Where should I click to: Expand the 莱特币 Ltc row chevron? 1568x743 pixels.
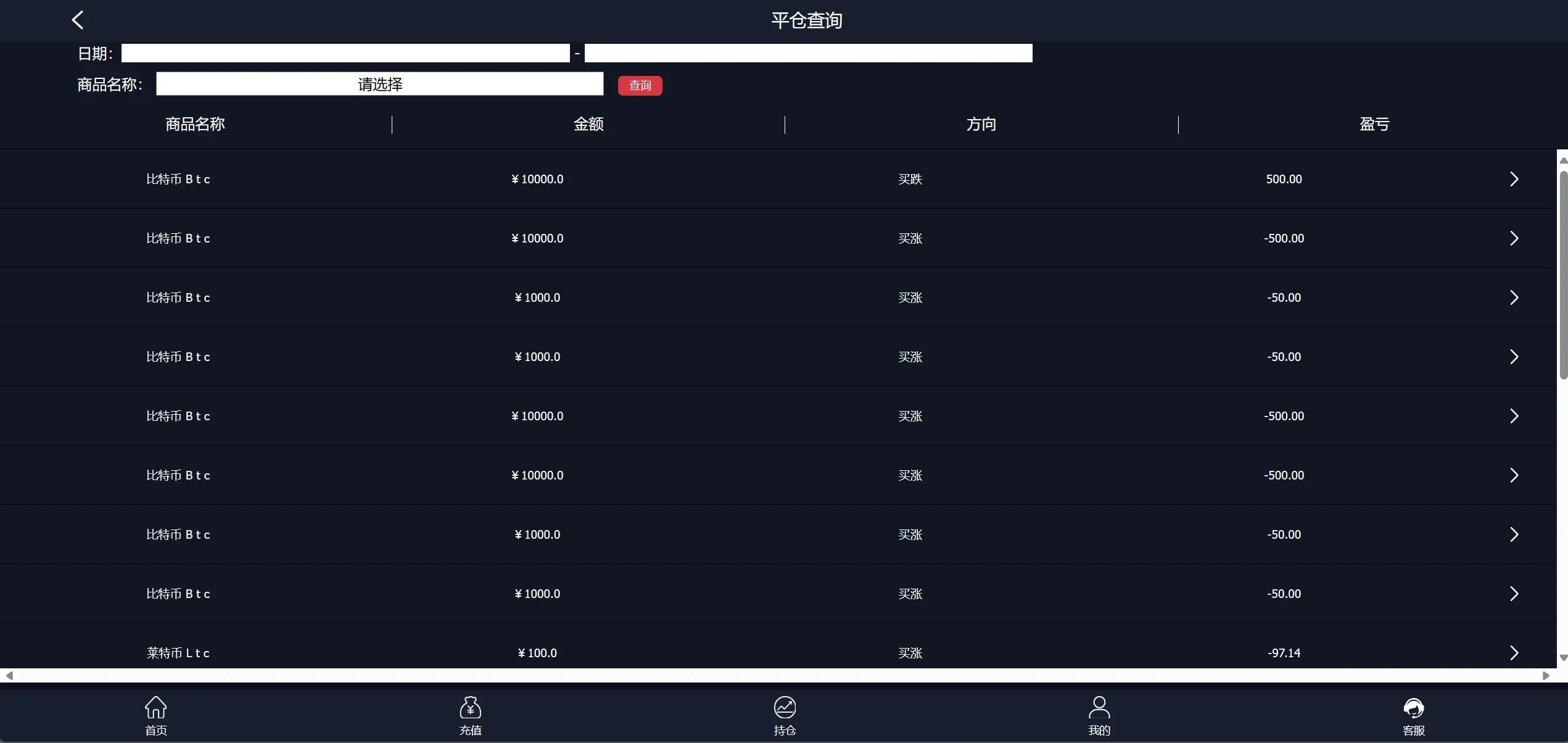click(x=1514, y=653)
